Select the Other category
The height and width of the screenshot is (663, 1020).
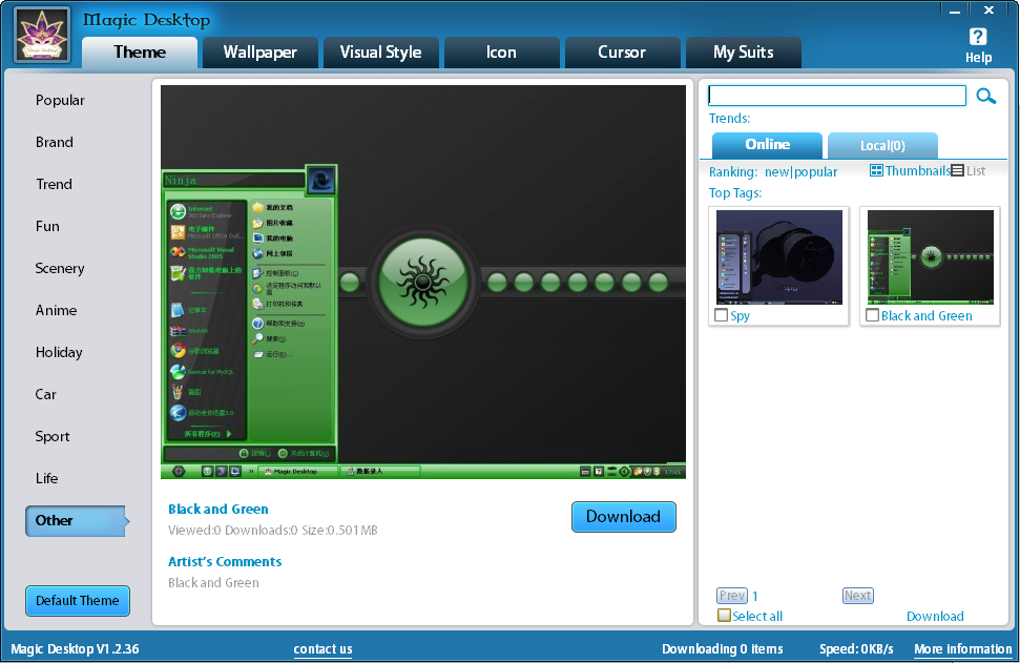point(77,521)
